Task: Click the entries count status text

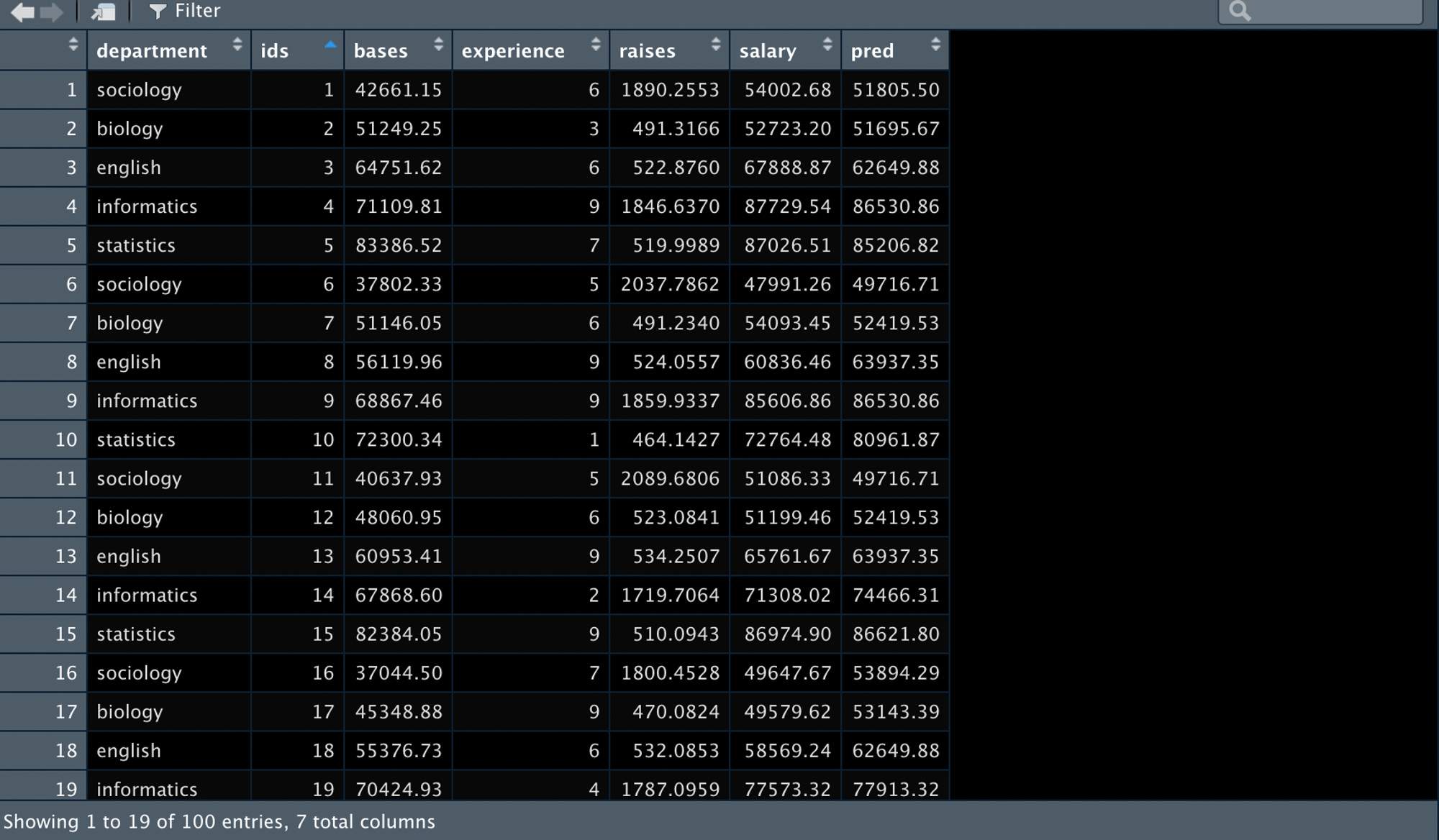Action: click(219, 821)
